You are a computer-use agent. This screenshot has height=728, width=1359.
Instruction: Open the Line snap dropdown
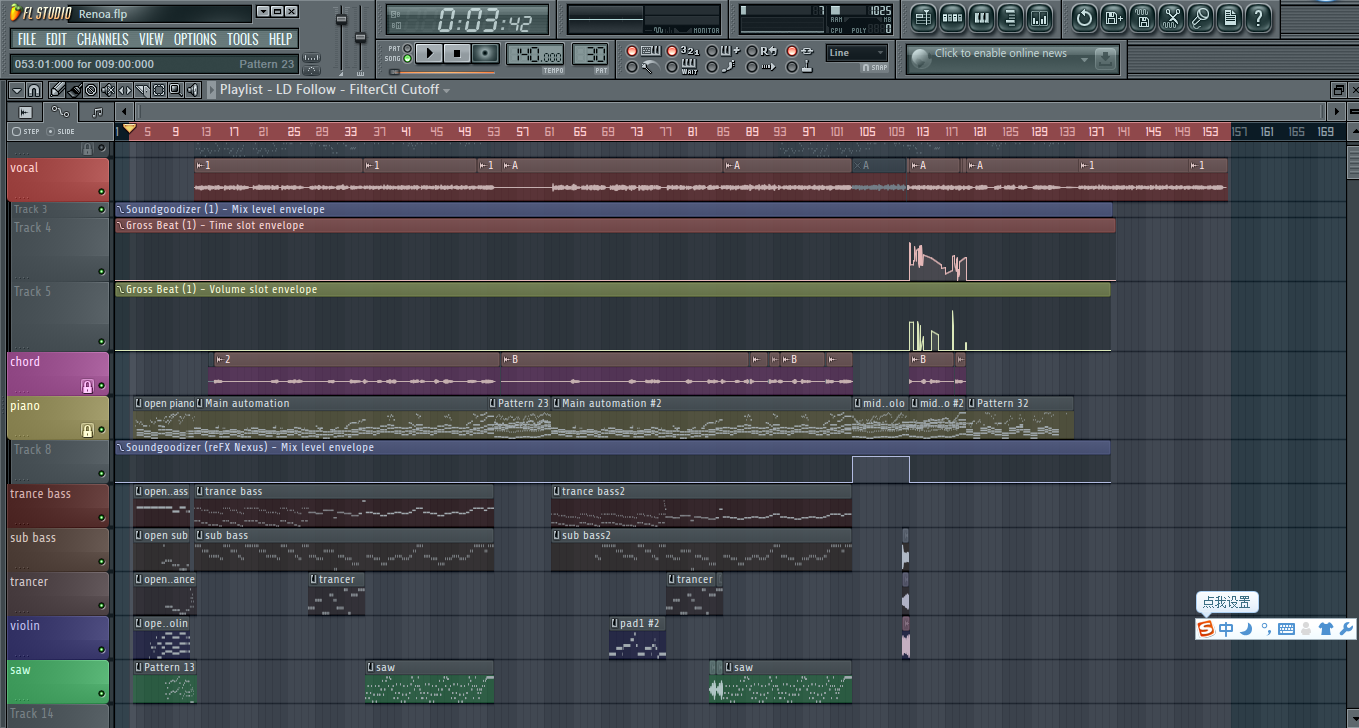[857, 53]
